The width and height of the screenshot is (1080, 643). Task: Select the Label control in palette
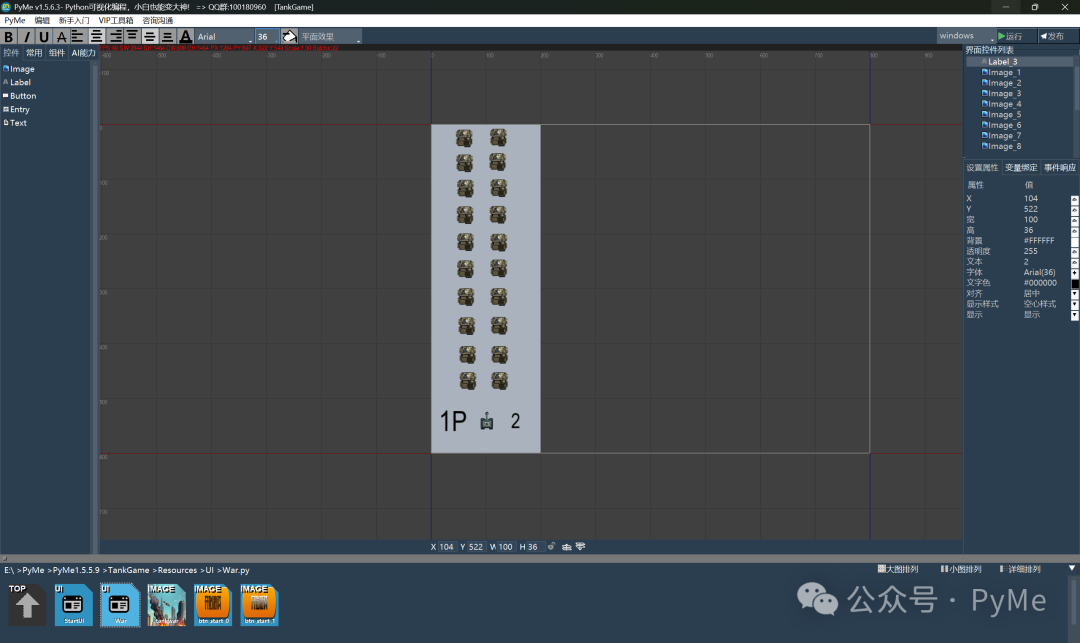tap(17, 82)
